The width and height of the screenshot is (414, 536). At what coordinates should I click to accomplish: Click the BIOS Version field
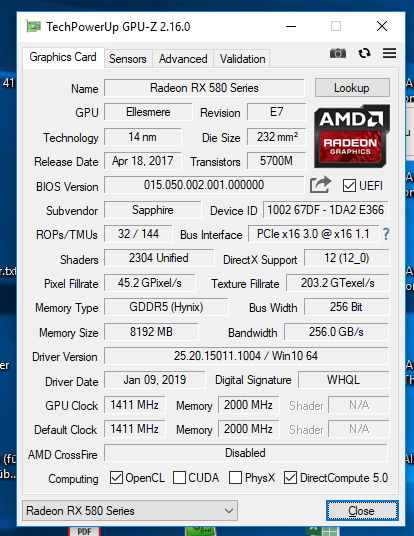[x=204, y=185]
